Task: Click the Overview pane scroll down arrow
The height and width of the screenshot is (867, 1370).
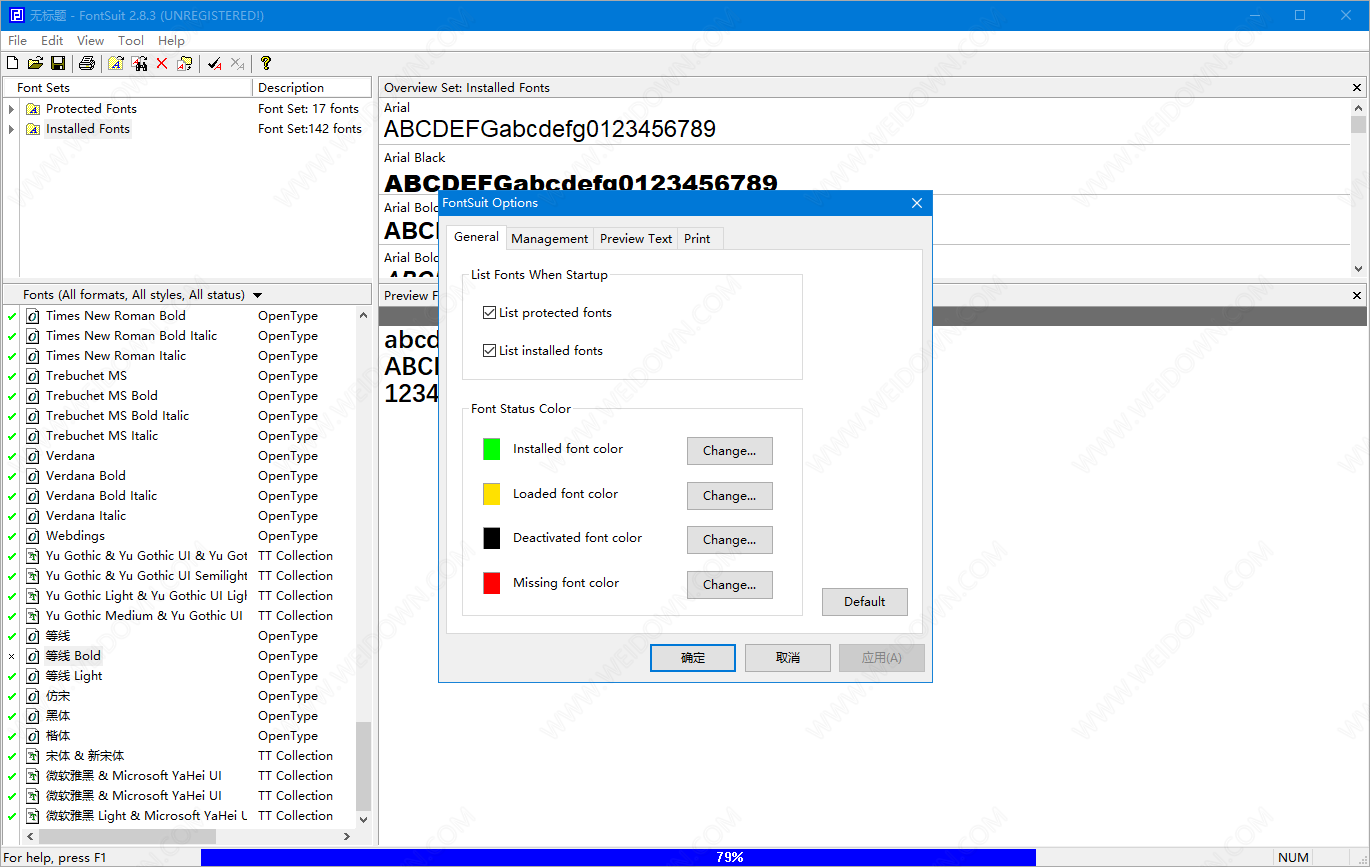Action: click(1358, 268)
